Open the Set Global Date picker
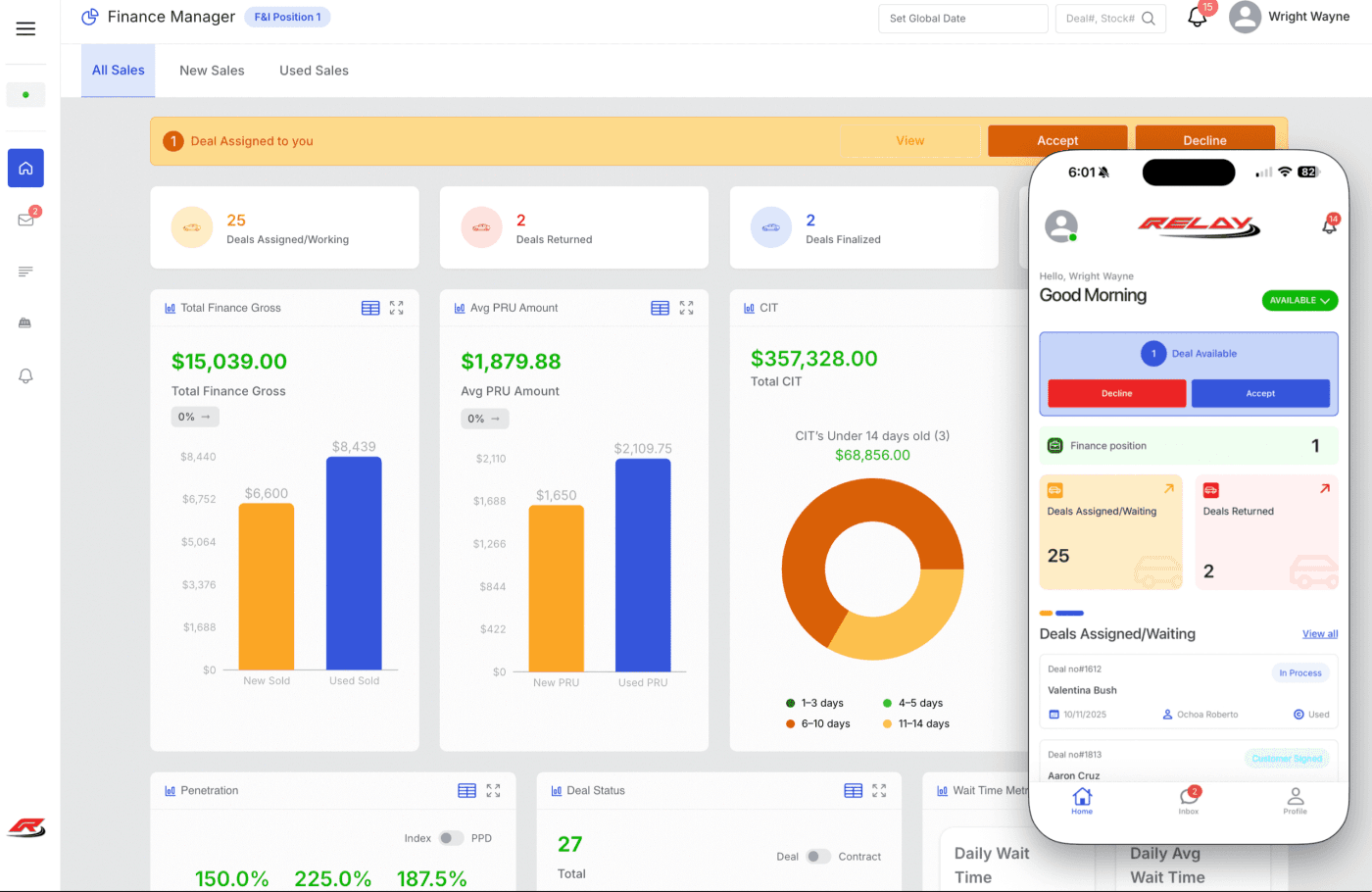Viewport: 1372px width, 892px height. 962,19
